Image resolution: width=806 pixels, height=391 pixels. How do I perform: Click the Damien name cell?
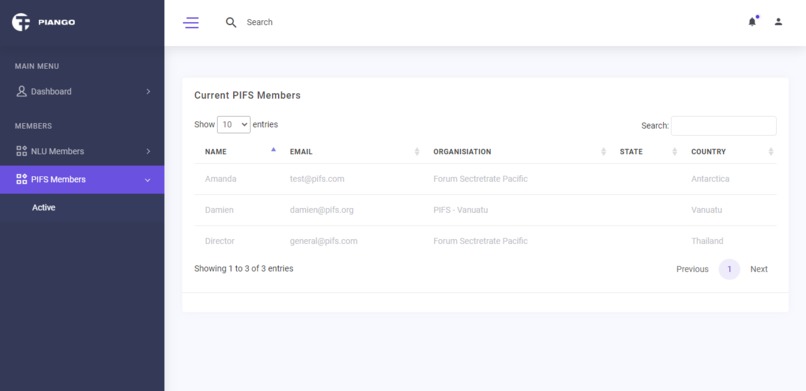tap(219, 210)
